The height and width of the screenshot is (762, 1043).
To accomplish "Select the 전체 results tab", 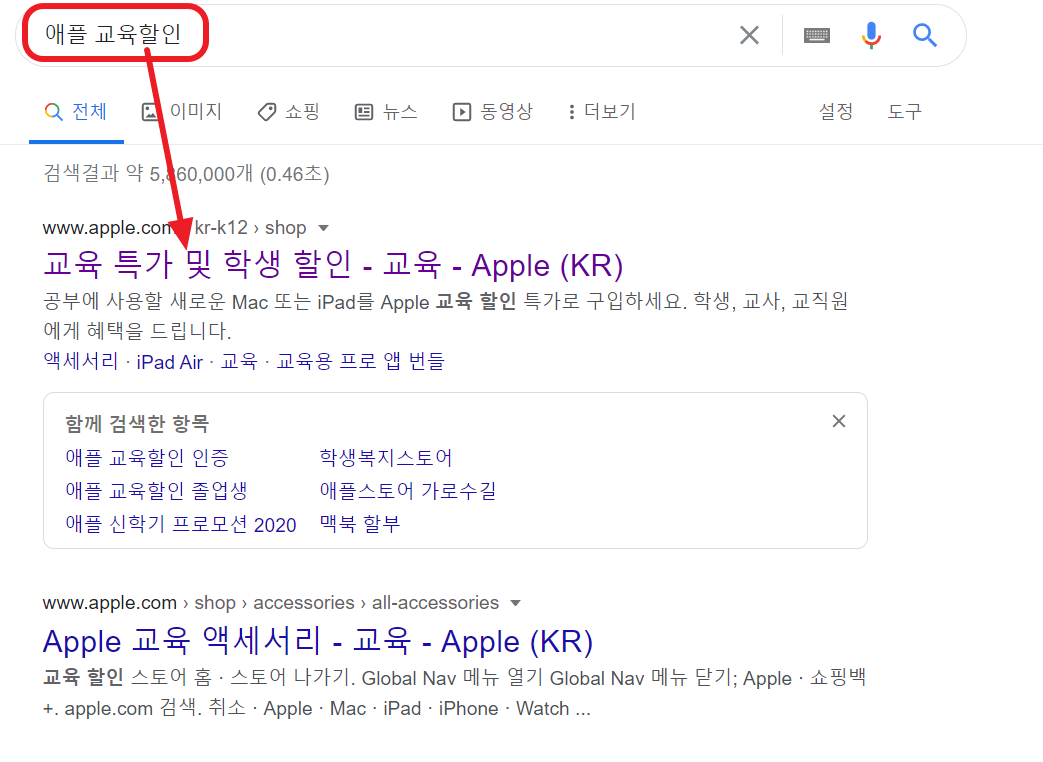I will point(76,112).
